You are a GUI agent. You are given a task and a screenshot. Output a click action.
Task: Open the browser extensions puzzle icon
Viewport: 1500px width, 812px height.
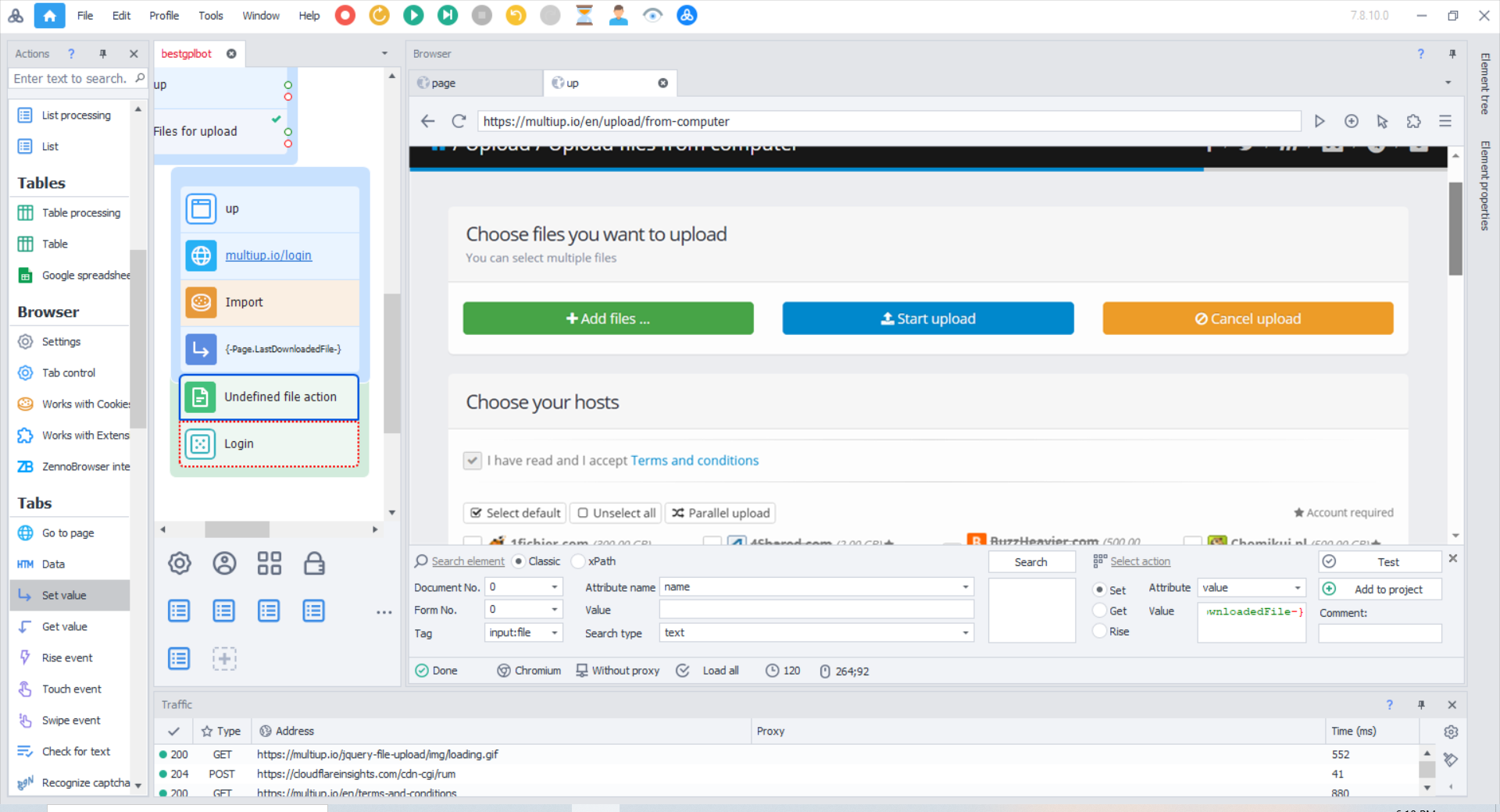pyautogui.click(x=1414, y=121)
